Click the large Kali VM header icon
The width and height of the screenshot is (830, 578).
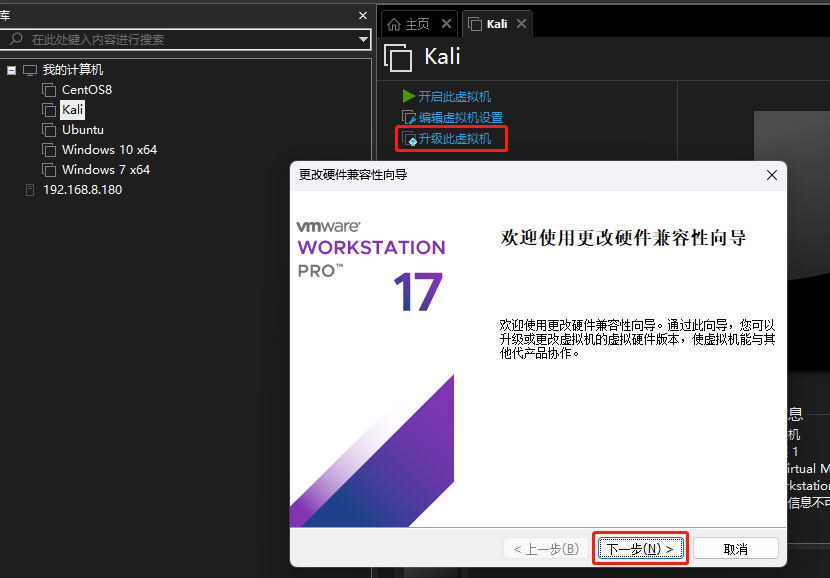[398, 58]
